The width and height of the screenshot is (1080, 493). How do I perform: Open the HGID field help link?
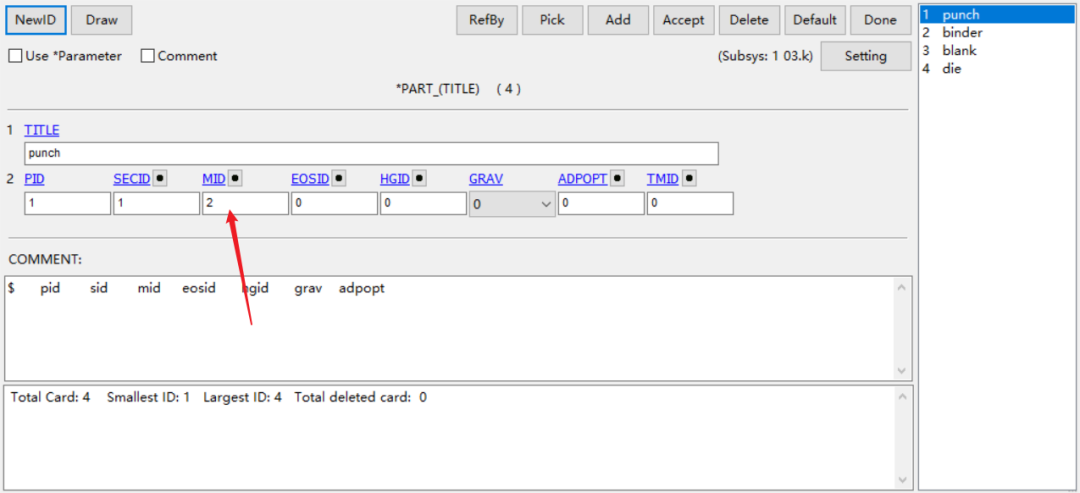coord(395,179)
